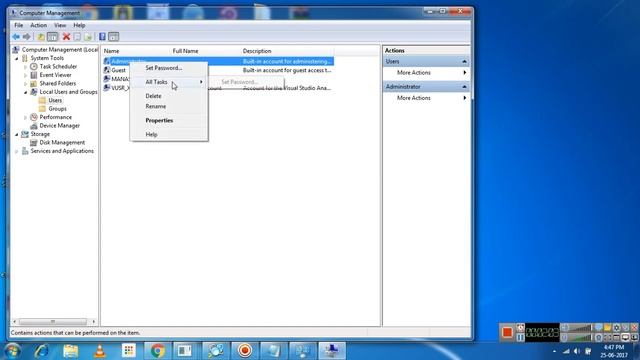This screenshot has width=640, height=360.
Task: Select the Groups folder in the tree
Action: pos(57,109)
